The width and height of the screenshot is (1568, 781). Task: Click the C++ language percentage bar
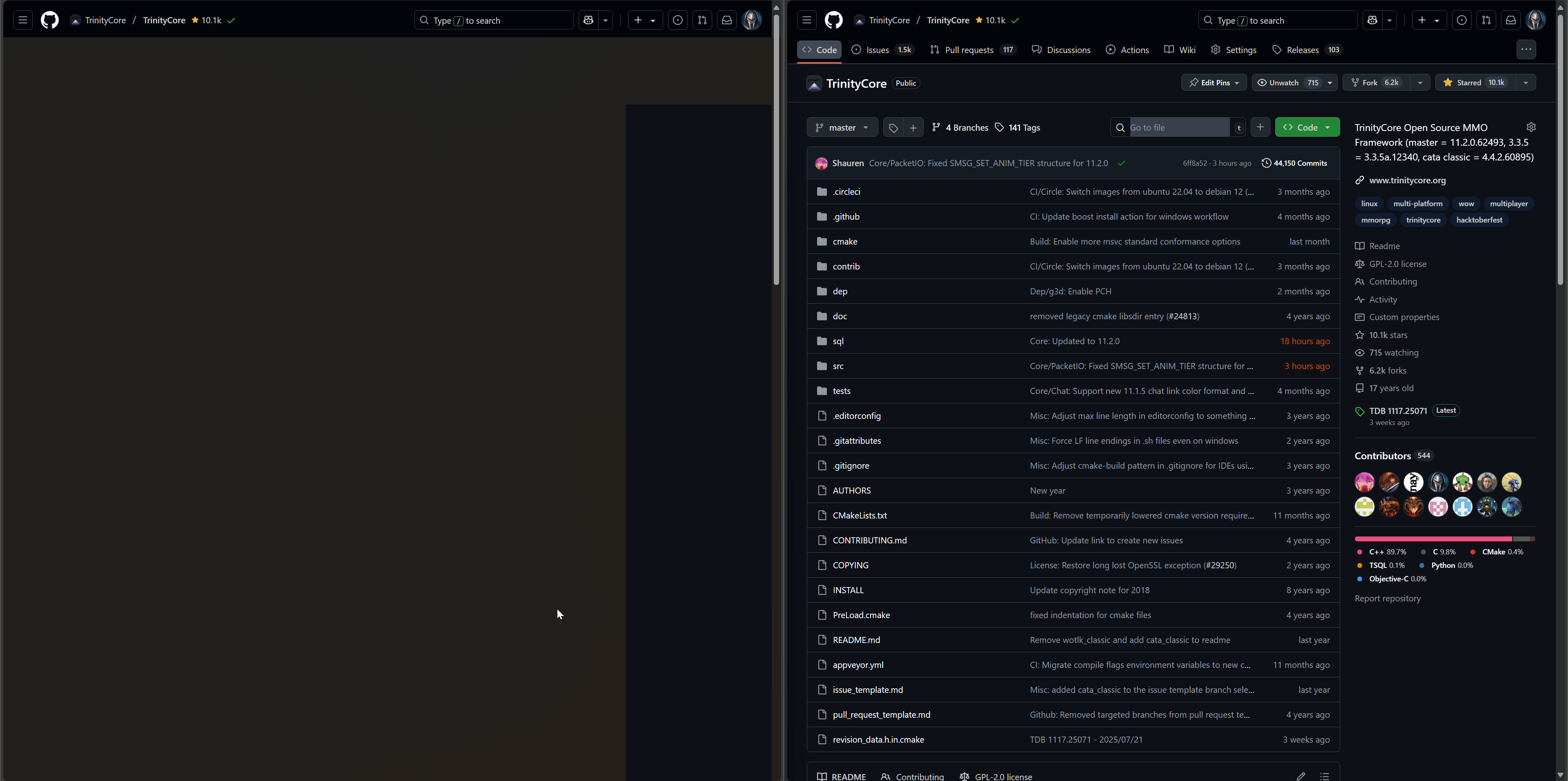click(1430, 539)
